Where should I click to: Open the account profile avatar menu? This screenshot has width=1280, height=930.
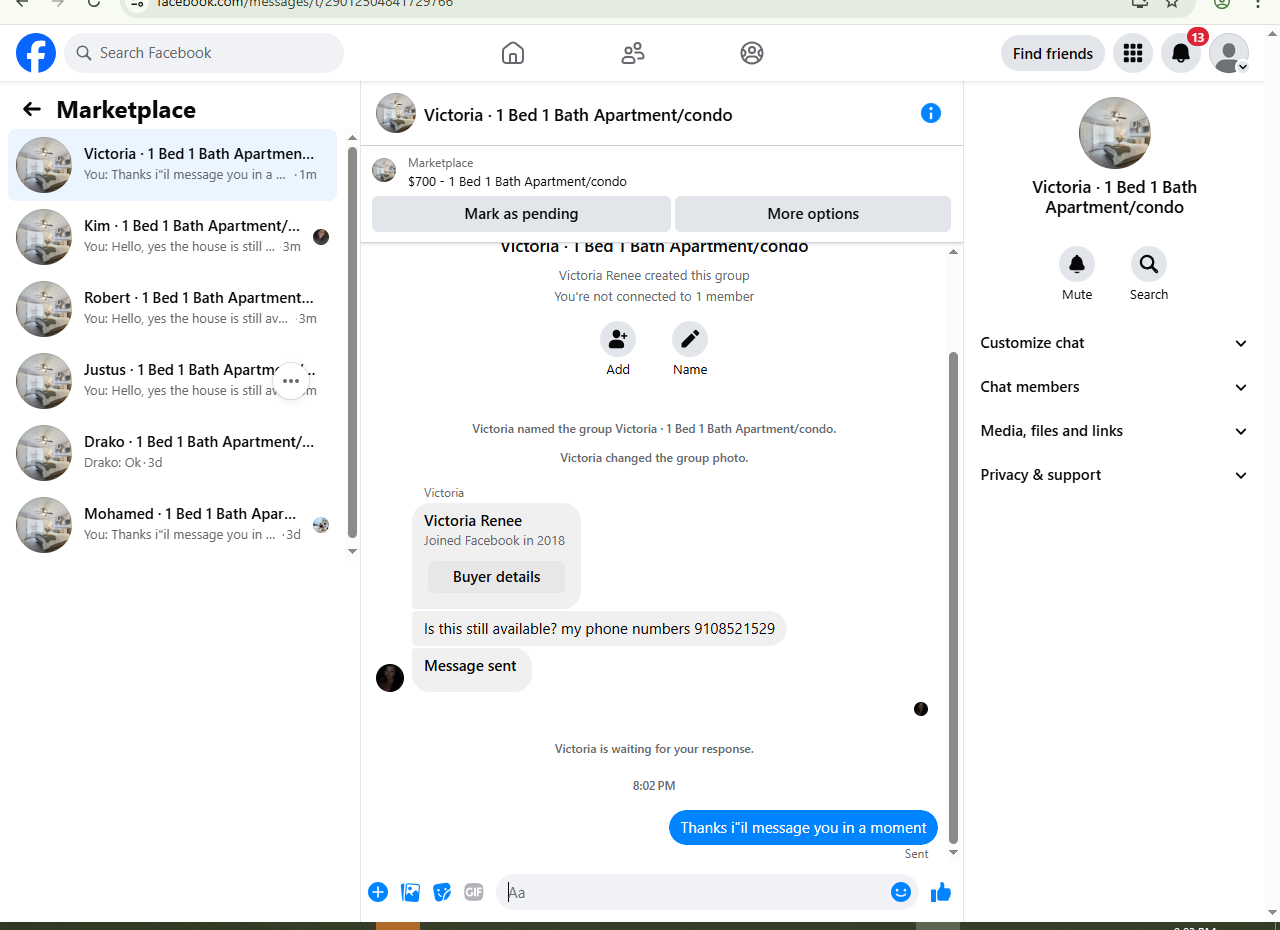[x=1229, y=53]
